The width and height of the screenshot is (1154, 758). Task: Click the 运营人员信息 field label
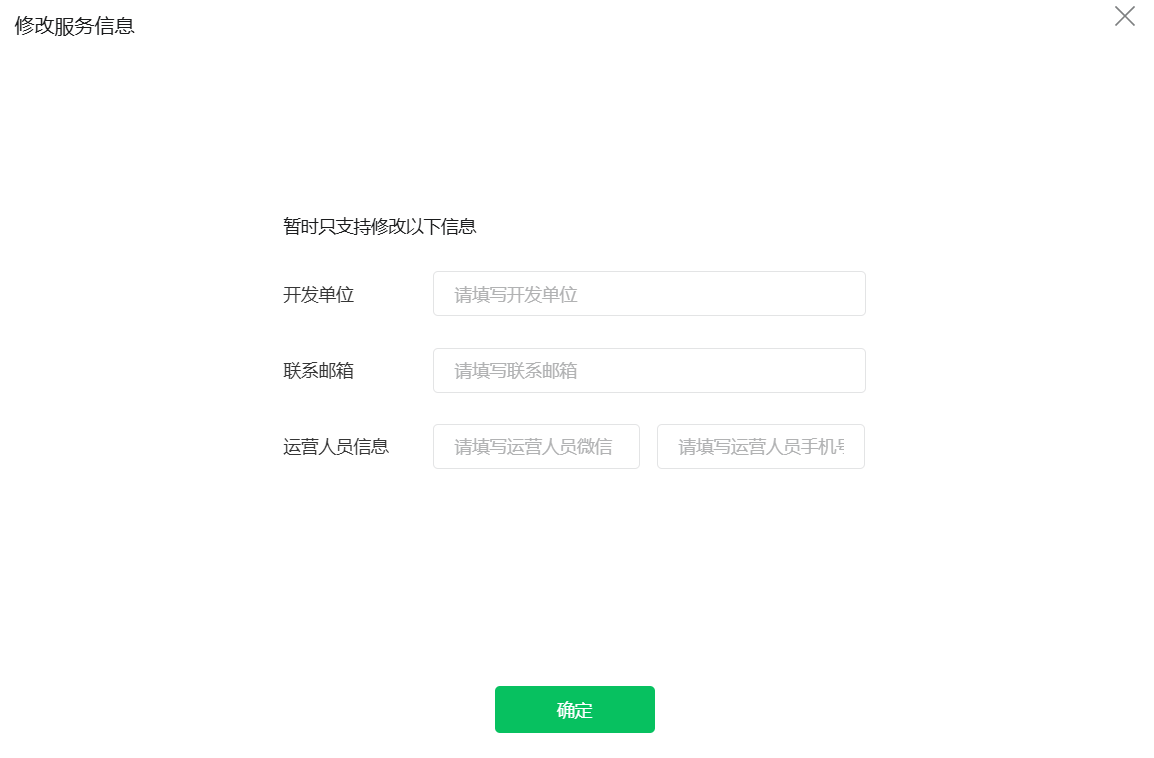tap(336, 447)
